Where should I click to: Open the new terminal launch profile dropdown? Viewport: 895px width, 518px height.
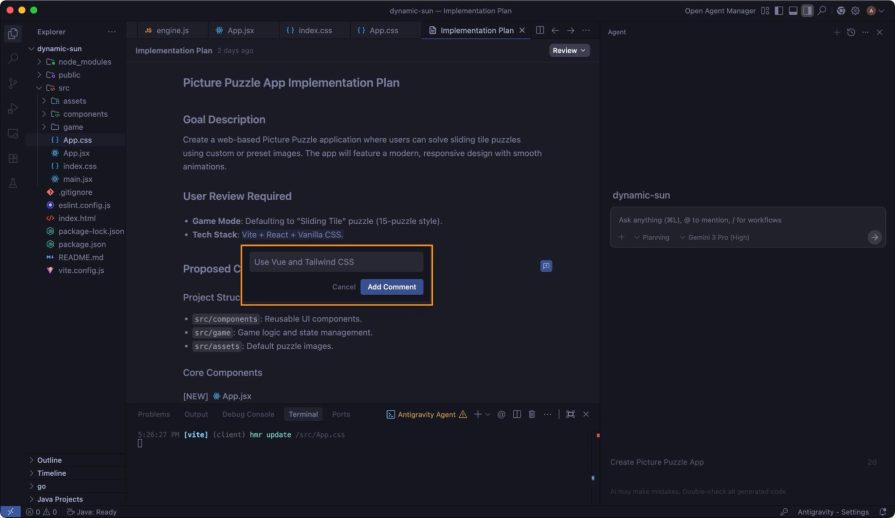[487, 415]
